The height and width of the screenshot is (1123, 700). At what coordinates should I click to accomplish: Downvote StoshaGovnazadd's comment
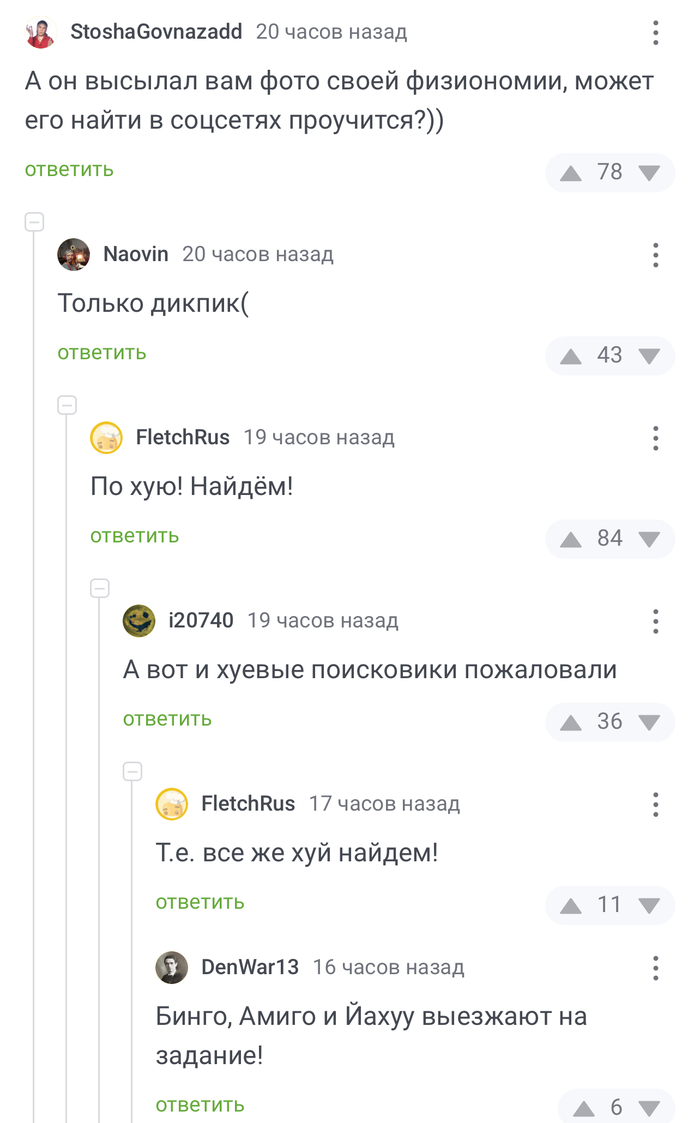pos(650,172)
